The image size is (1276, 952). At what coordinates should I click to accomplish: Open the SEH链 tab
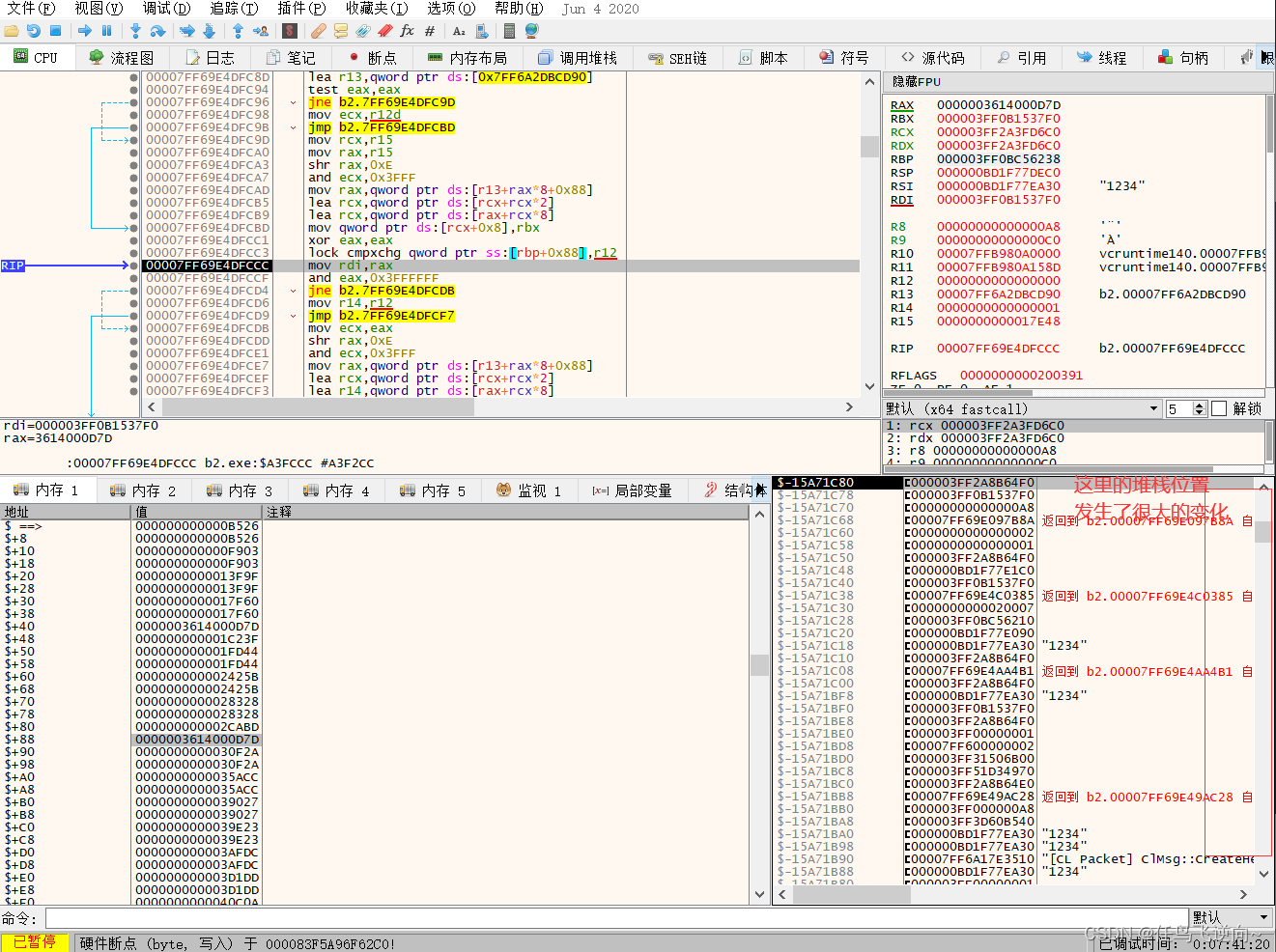click(x=677, y=57)
